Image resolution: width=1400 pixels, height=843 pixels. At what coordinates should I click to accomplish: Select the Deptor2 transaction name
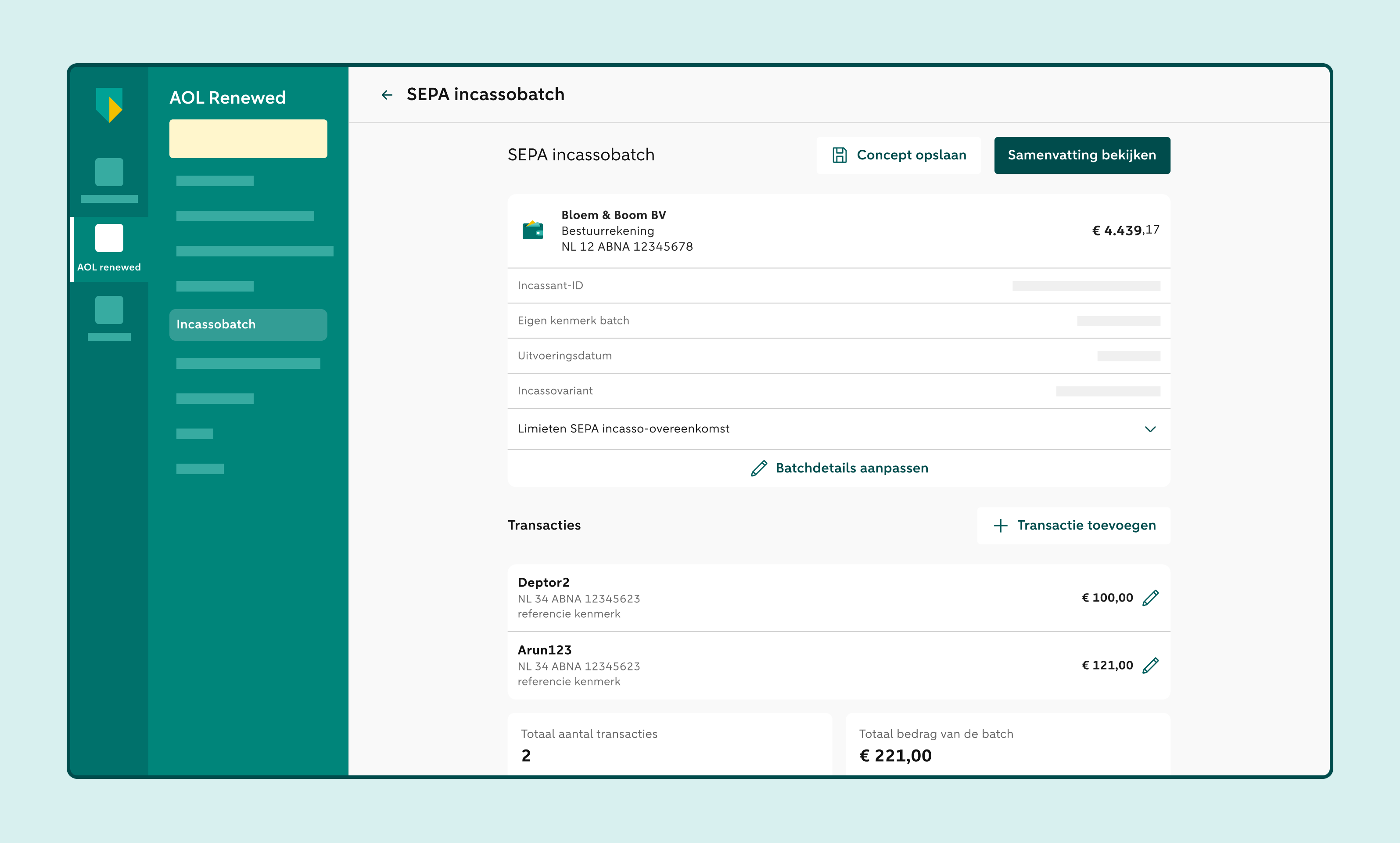click(543, 582)
